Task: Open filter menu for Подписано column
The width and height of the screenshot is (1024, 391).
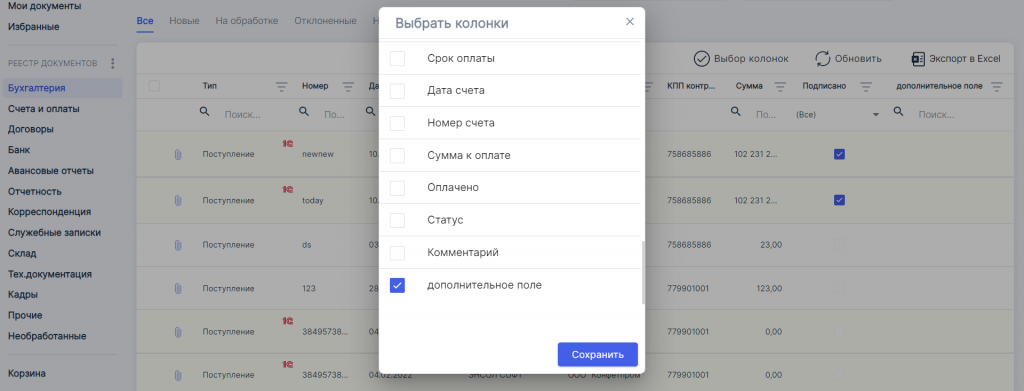Action: pyautogui.click(x=866, y=86)
